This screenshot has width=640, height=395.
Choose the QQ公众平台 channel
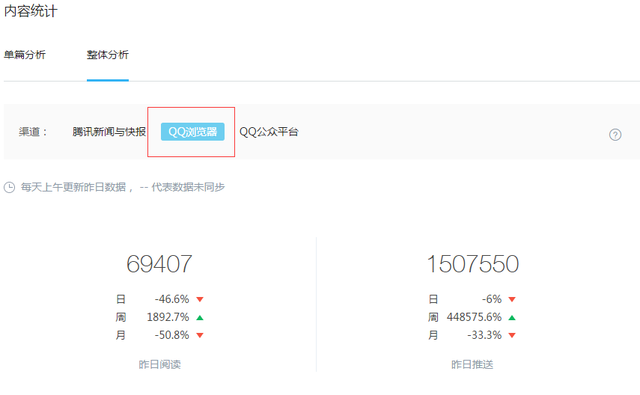click(x=269, y=132)
